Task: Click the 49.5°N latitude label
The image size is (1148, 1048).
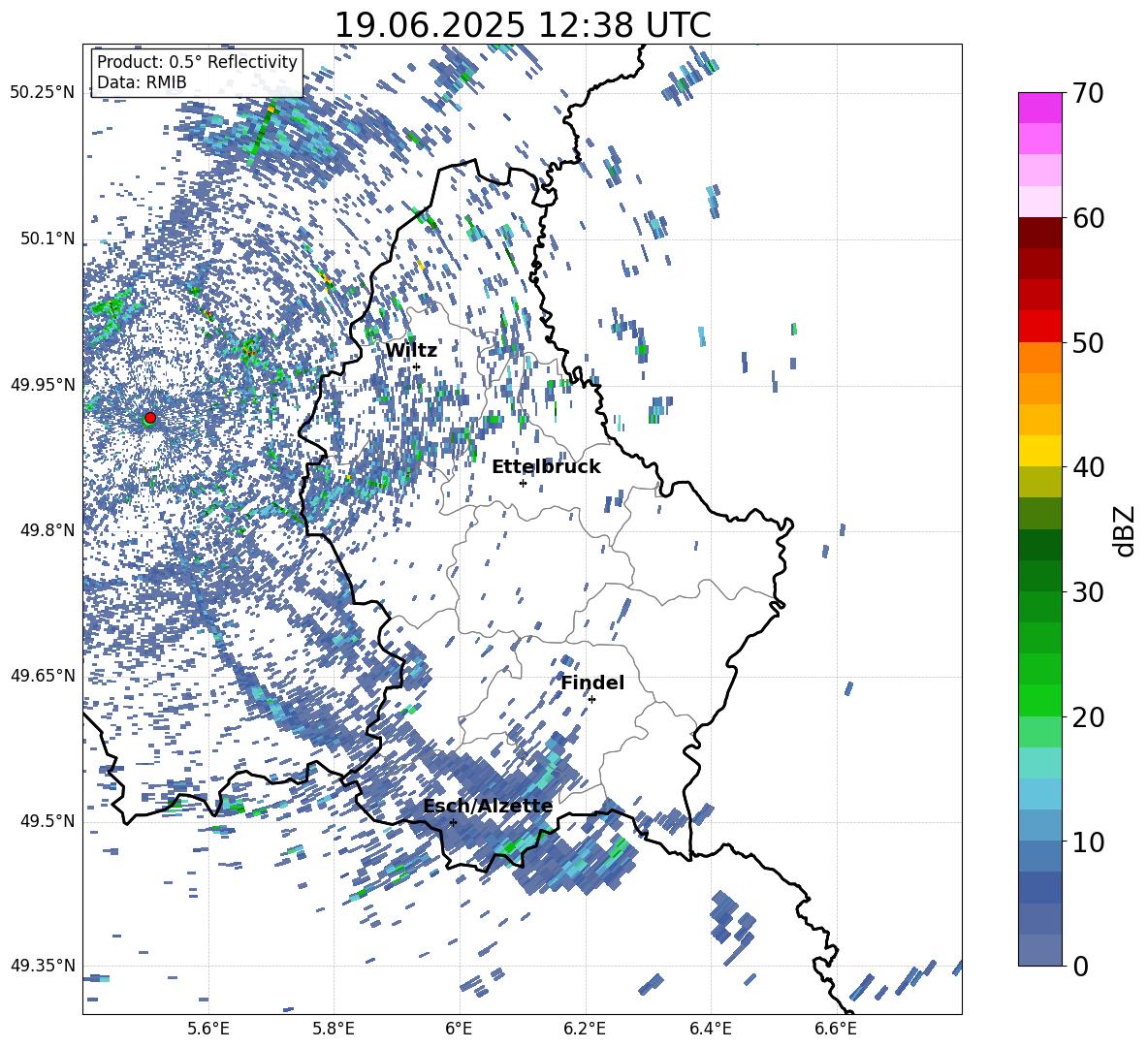Action: click(48, 821)
